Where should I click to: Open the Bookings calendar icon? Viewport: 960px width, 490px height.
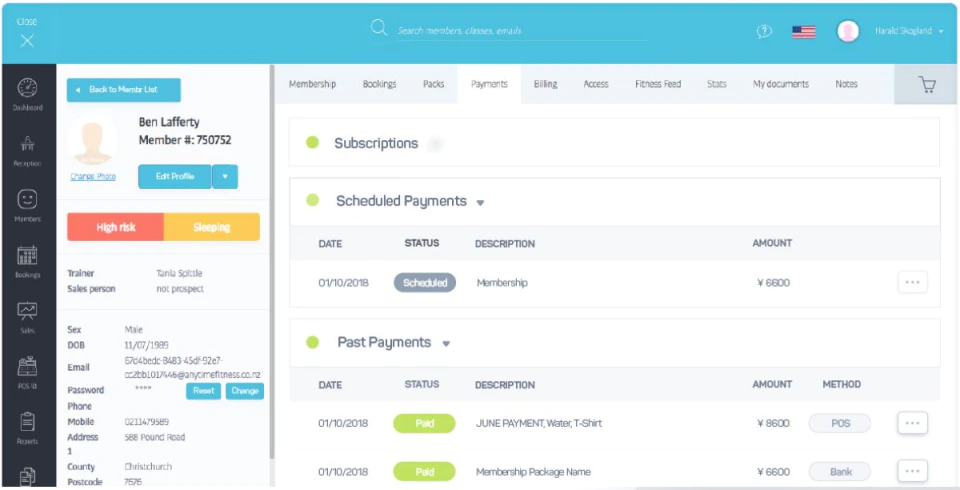28,255
